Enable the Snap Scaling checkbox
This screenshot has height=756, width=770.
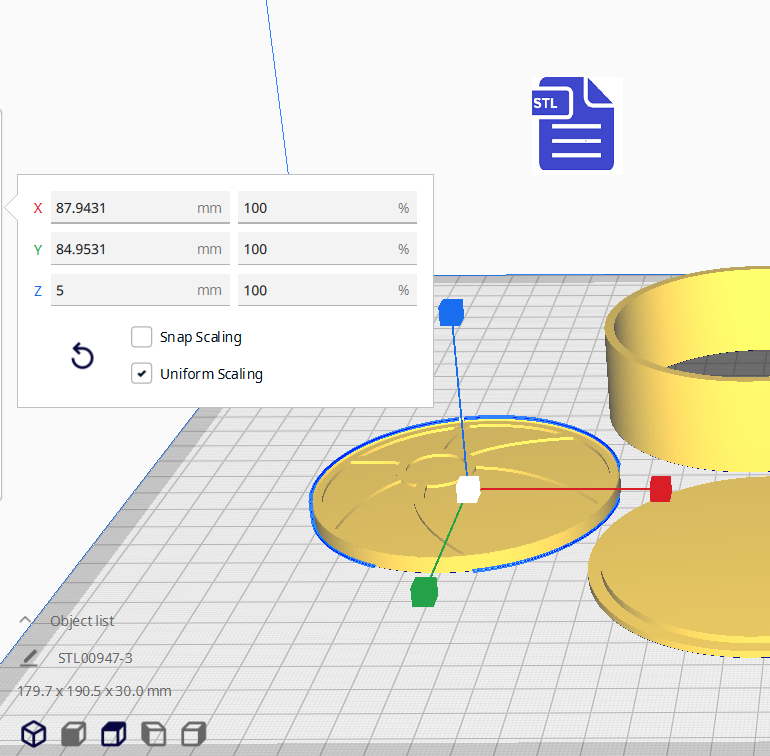(142, 337)
